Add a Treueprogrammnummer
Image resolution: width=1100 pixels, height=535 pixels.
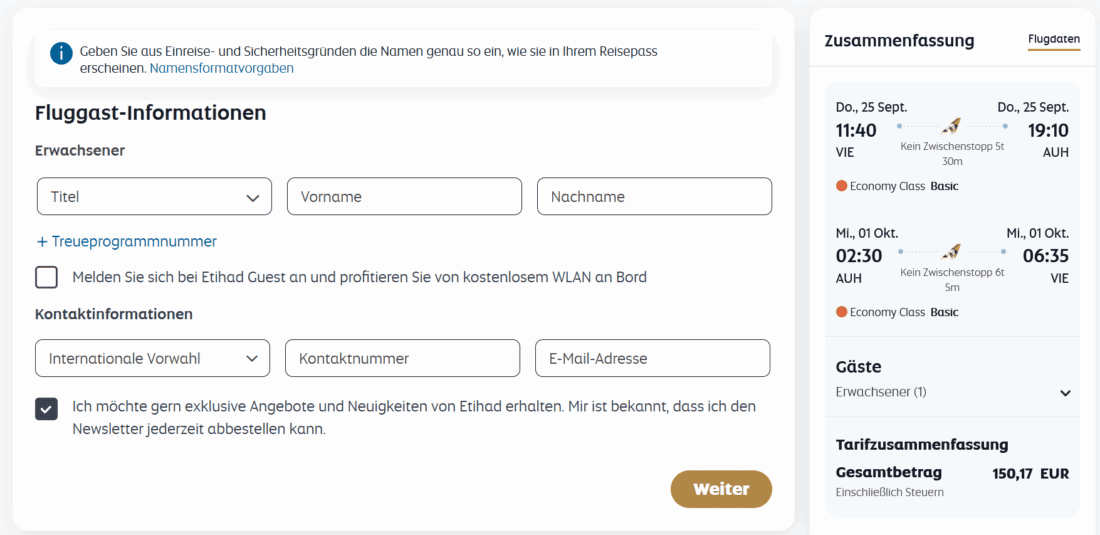click(x=127, y=241)
